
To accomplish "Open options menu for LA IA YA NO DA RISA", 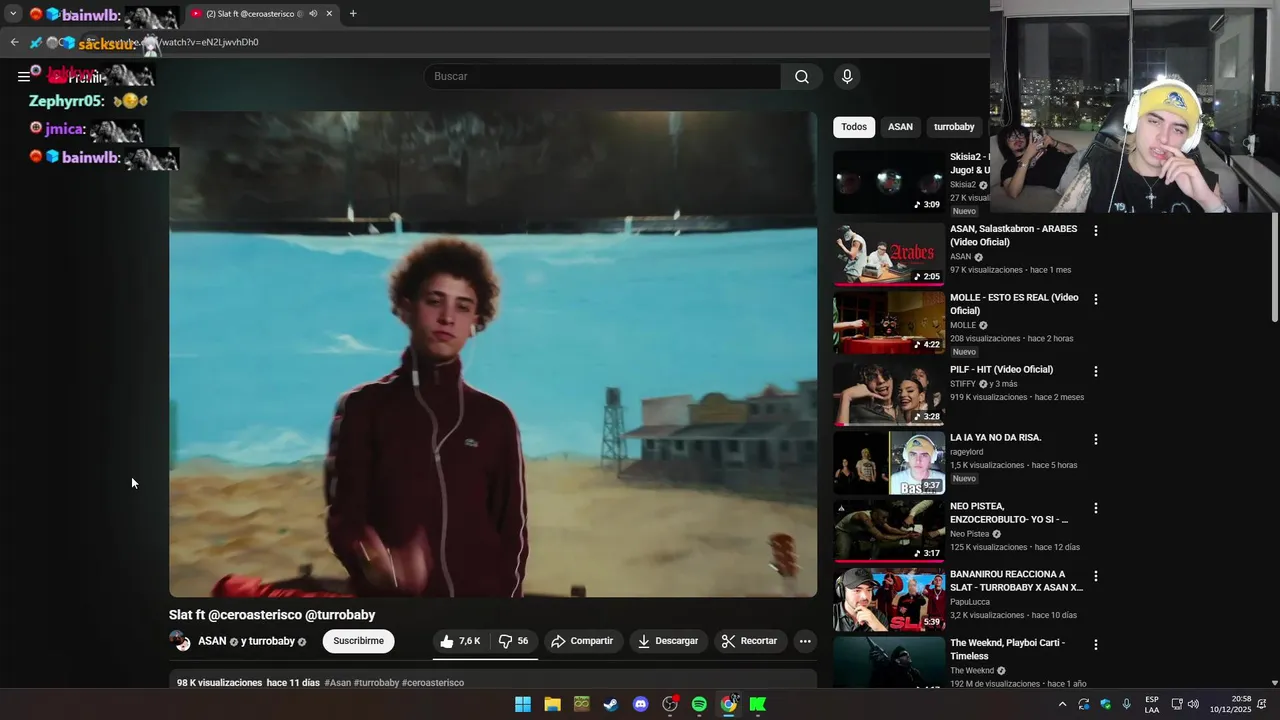I will pyautogui.click(x=1096, y=439).
